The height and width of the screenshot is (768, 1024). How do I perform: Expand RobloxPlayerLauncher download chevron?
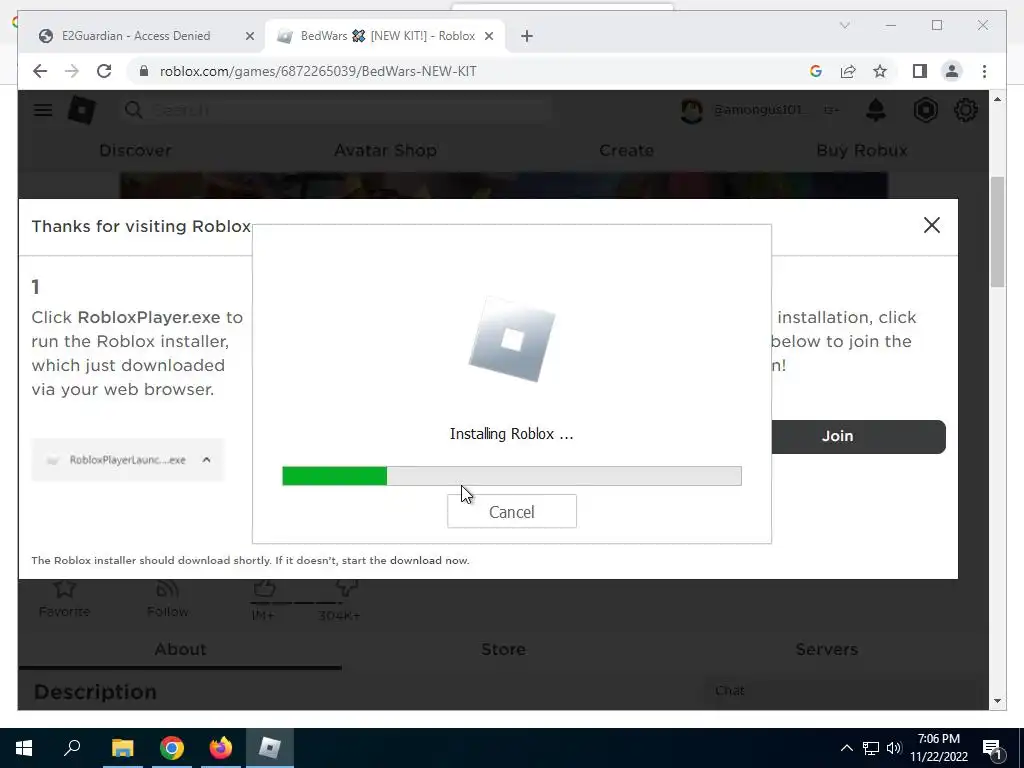(206, 460)
